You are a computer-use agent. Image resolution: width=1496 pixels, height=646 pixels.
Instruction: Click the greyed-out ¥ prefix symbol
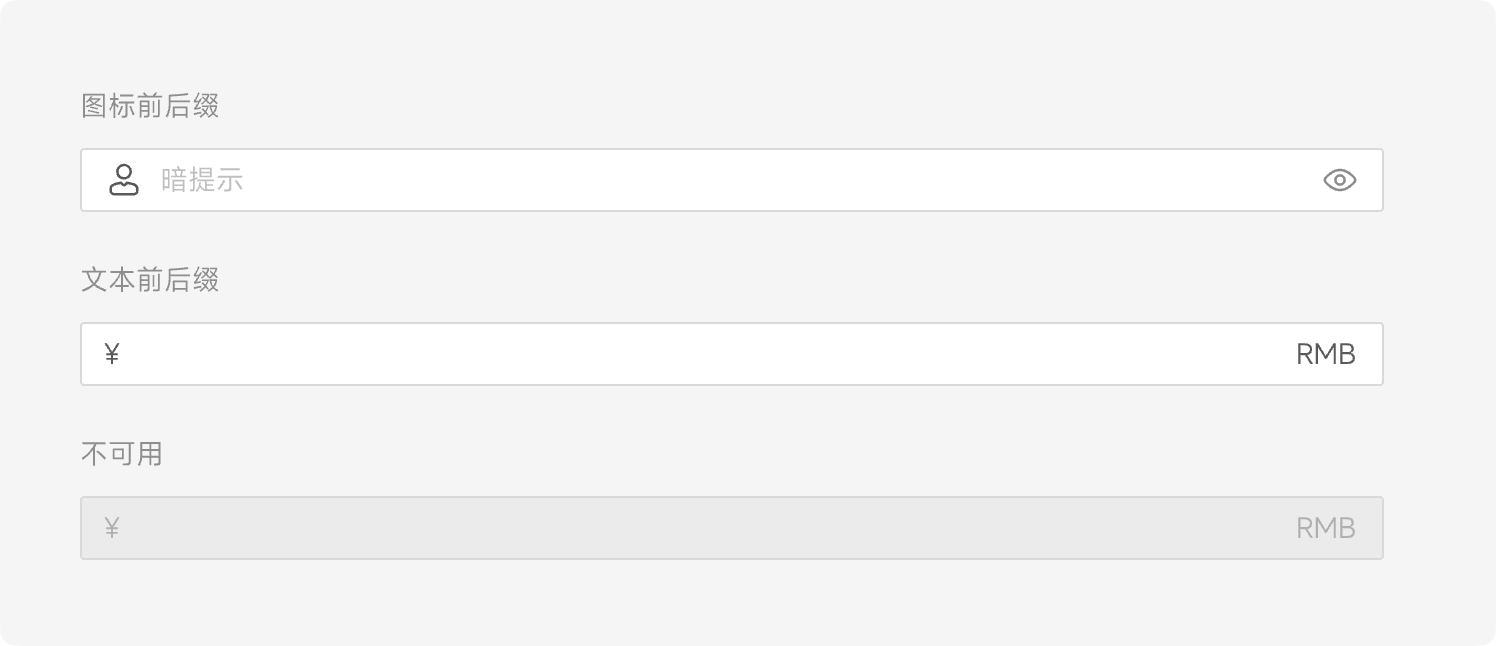point(112,528)
